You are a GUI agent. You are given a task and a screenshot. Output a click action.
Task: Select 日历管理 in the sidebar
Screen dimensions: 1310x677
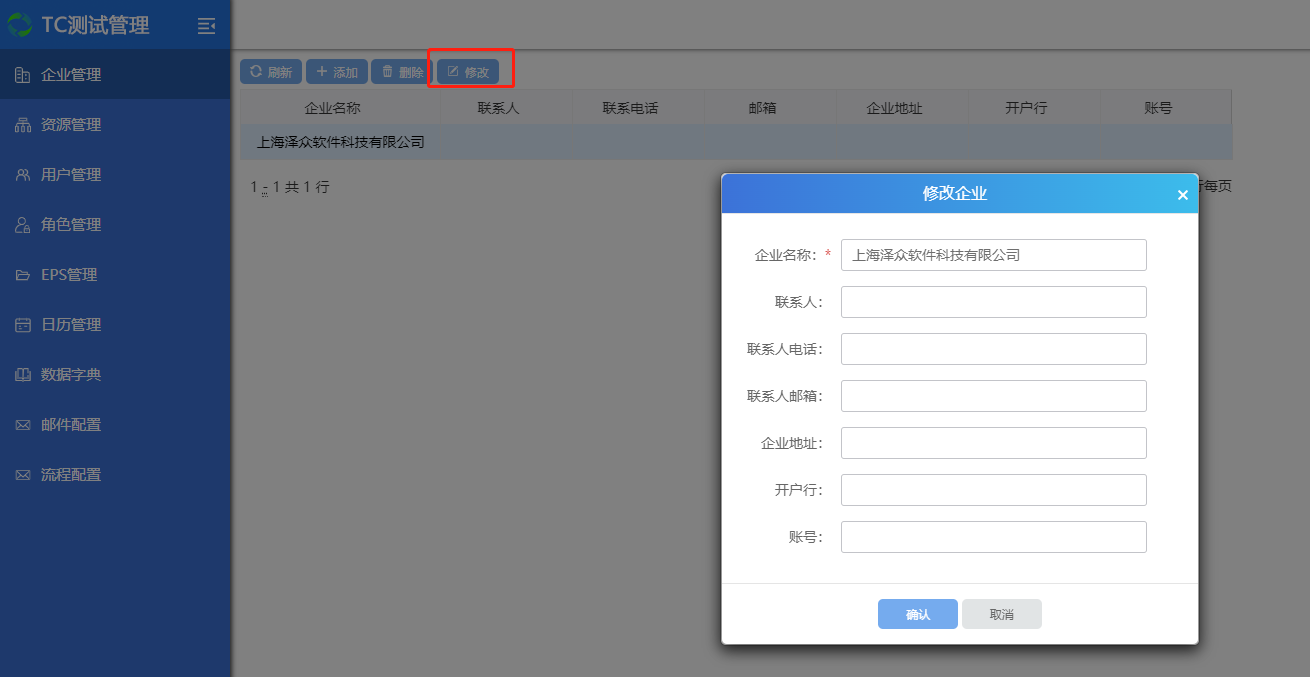point(71,325)
